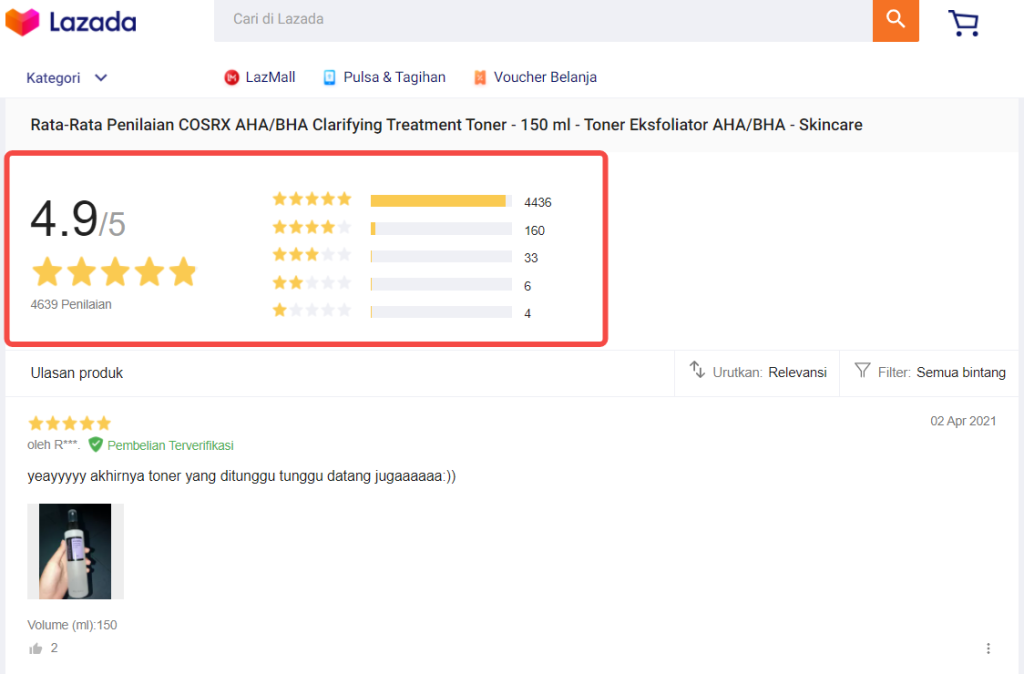
Task: Click the sort arrows icon beside Urutkan
Action: click(x=697, y=370)
